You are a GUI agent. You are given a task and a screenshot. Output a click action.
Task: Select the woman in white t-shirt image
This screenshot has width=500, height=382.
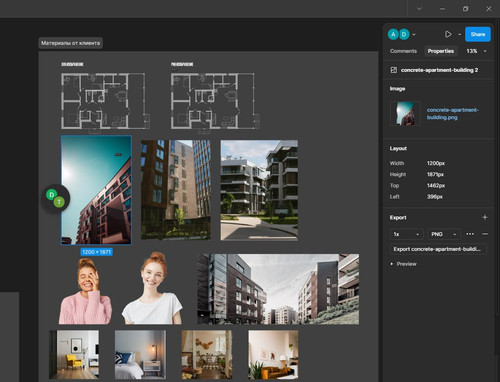click(x=152, y=288)
